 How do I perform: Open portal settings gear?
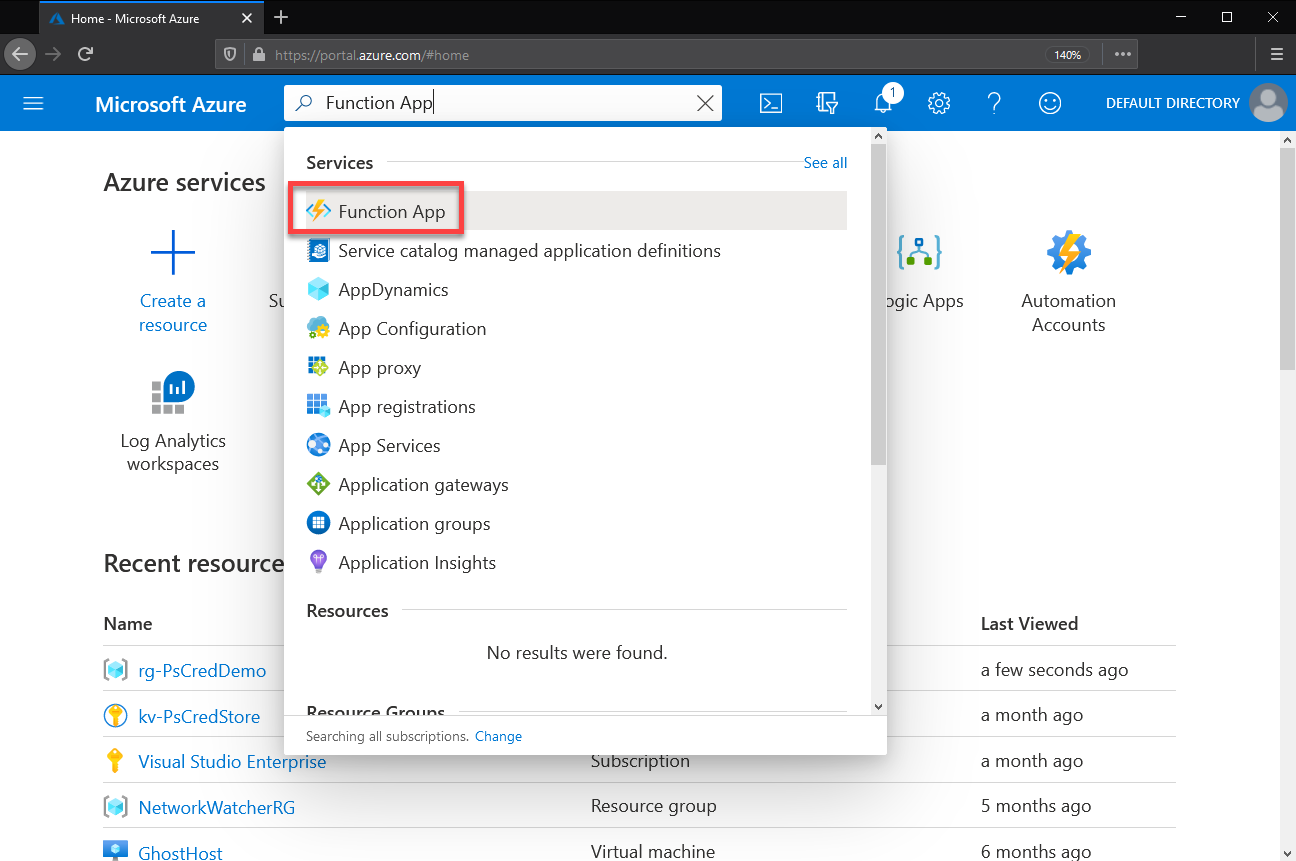(938, 103)
